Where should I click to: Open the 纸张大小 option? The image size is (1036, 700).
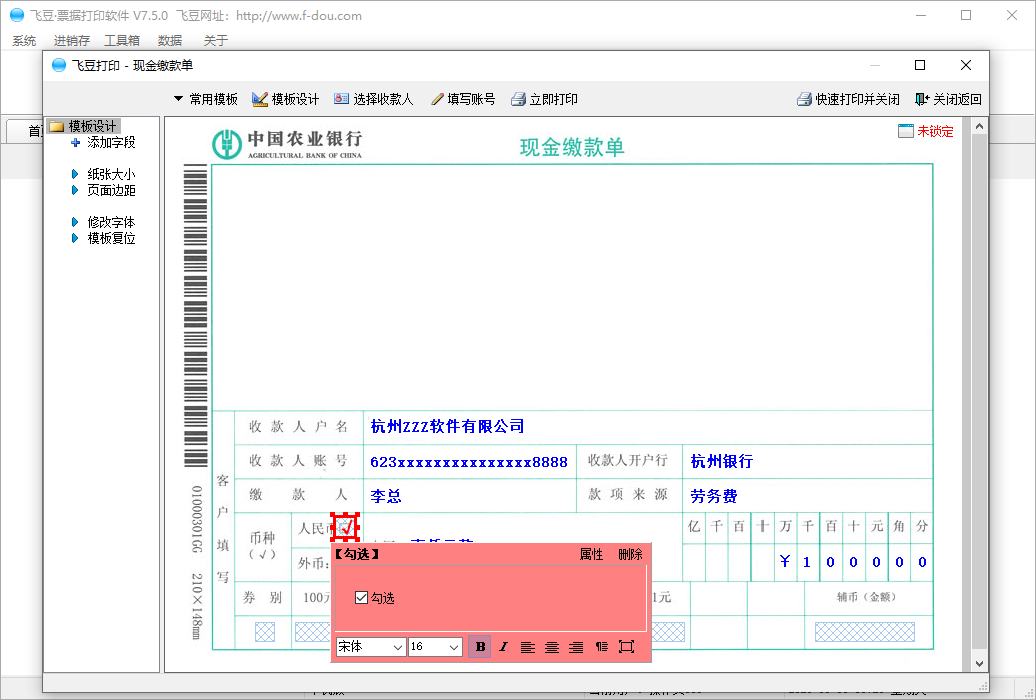coord(104,174)
